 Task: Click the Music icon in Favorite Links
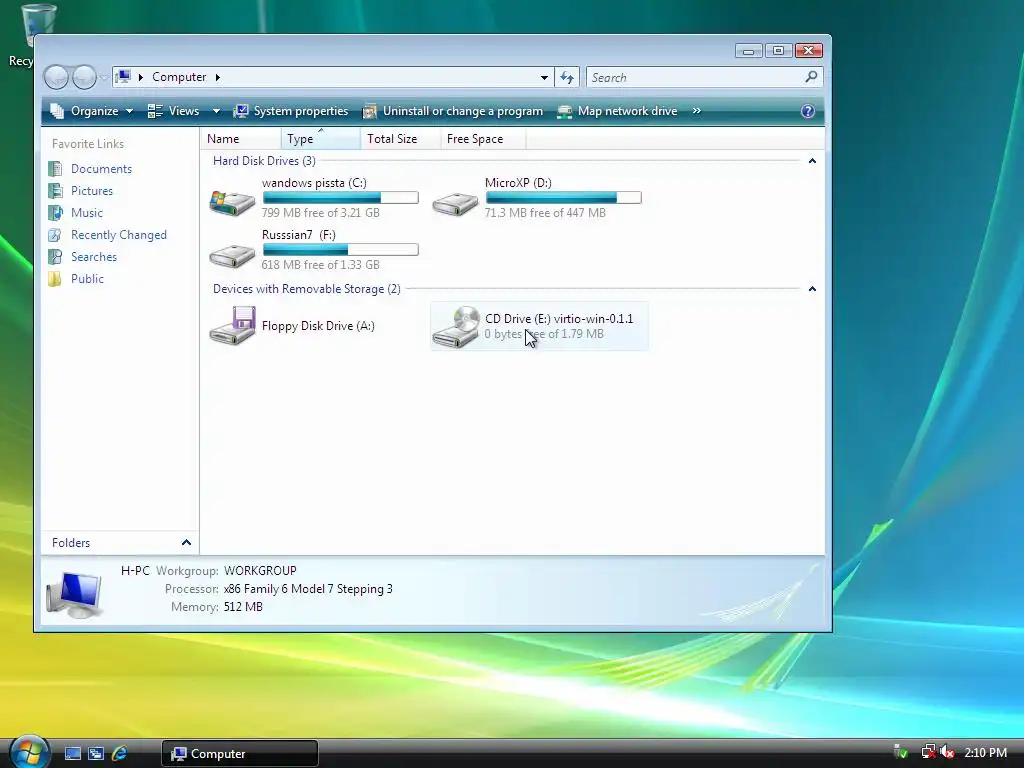point(56,213)
